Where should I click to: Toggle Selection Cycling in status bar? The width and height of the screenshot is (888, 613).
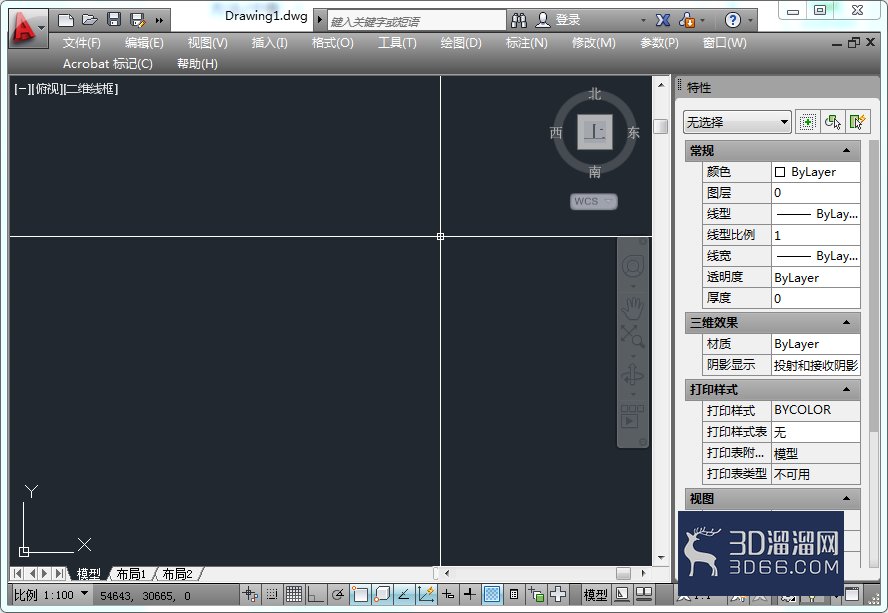click(536, 594)
